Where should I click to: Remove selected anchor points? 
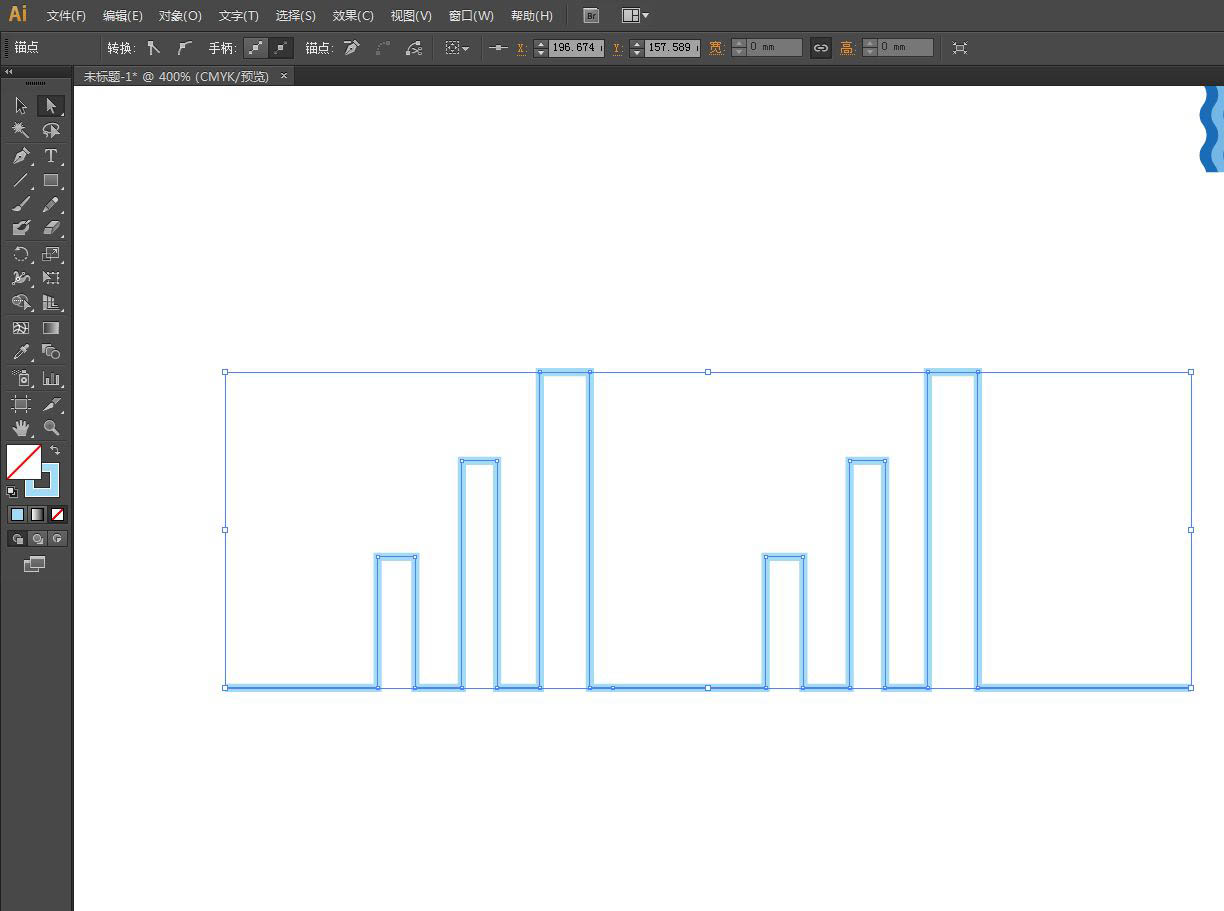(352, 48)
